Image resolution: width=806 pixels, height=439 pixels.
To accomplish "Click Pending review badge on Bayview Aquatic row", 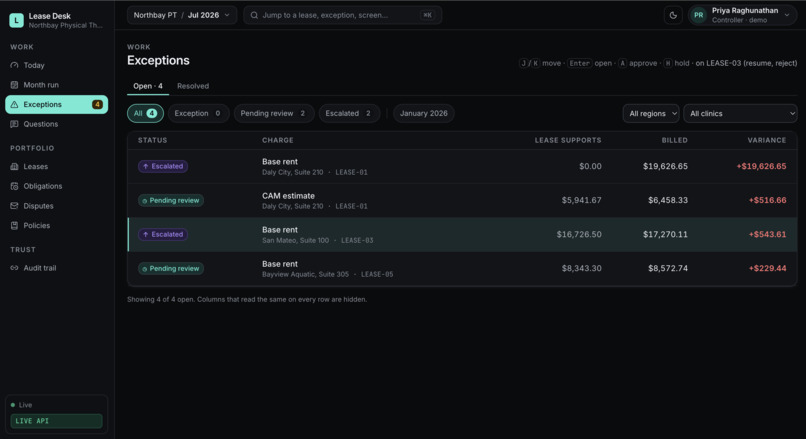I will coord(171,268).
